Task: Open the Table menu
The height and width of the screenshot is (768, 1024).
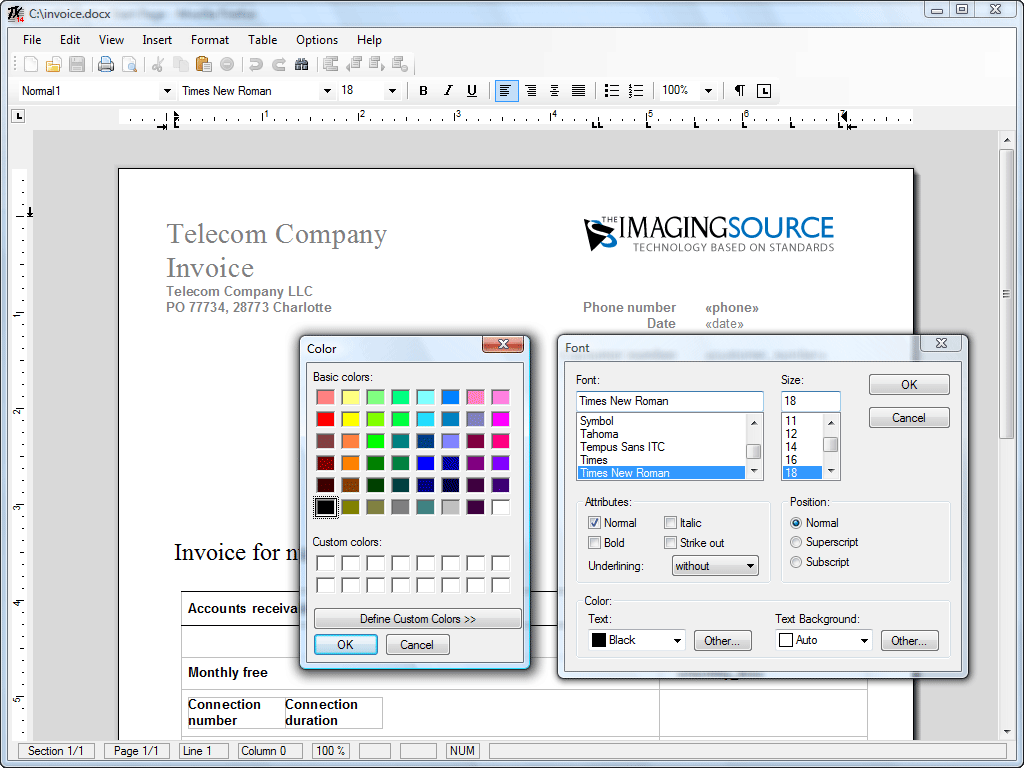Action: coord(263,40)
